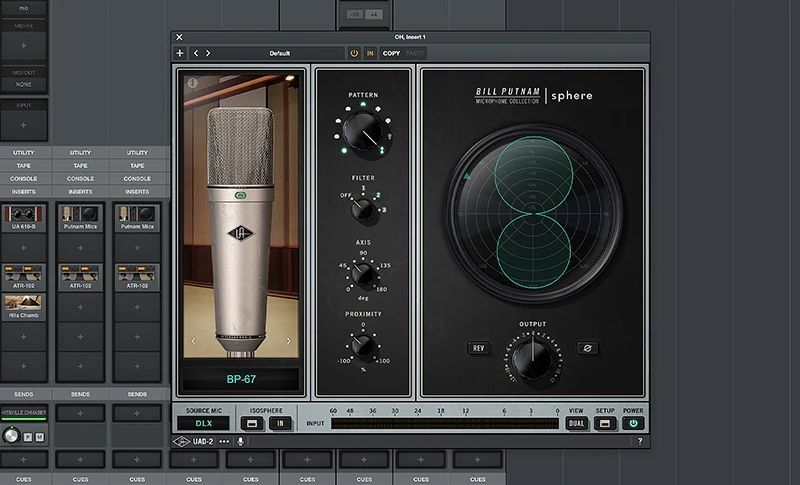
Task: Click the microphone icon in plugin footer
Action: pyautogui.click(x=240, y=442)
